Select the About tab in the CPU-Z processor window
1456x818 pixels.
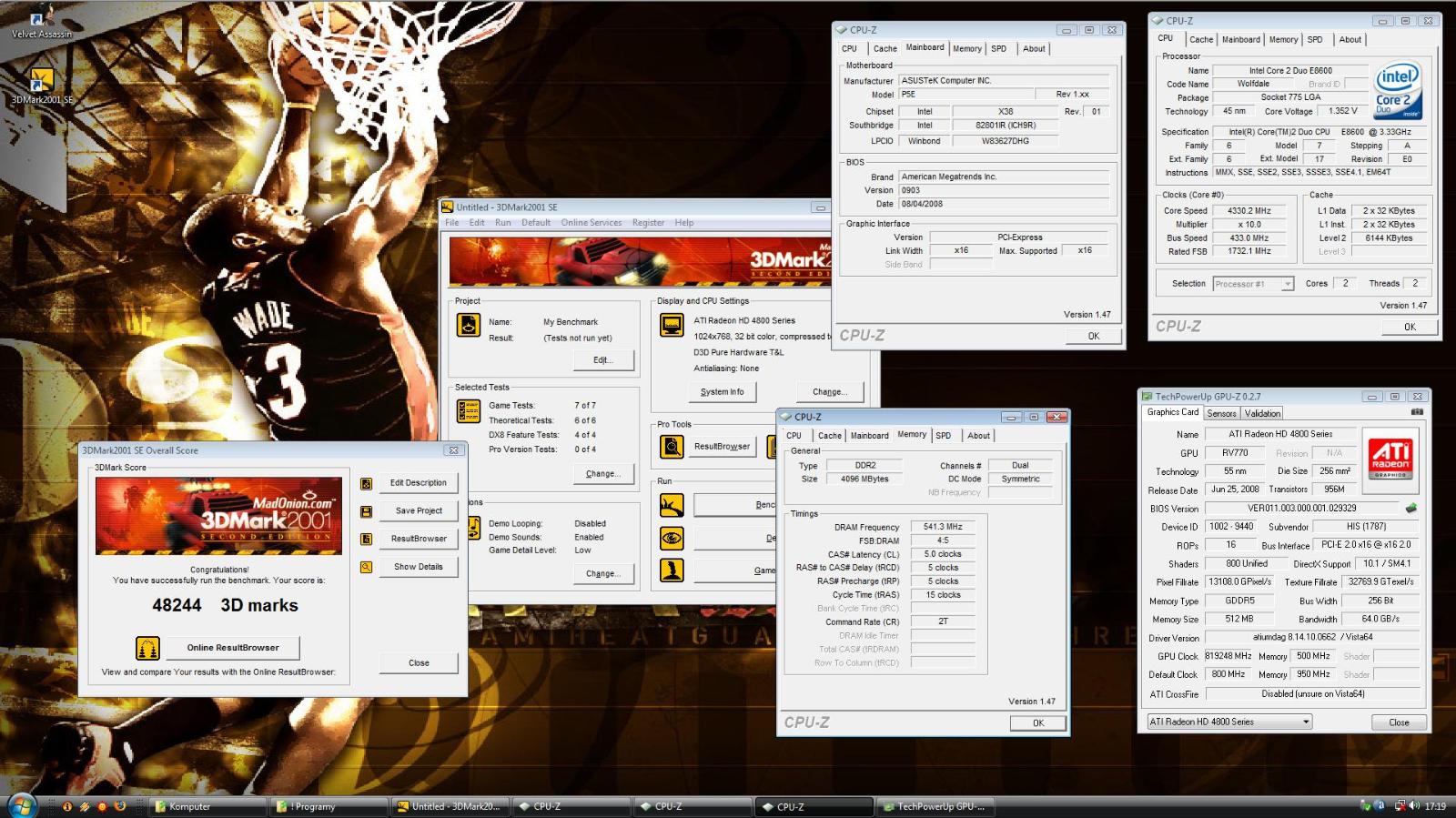point(1350,40)
